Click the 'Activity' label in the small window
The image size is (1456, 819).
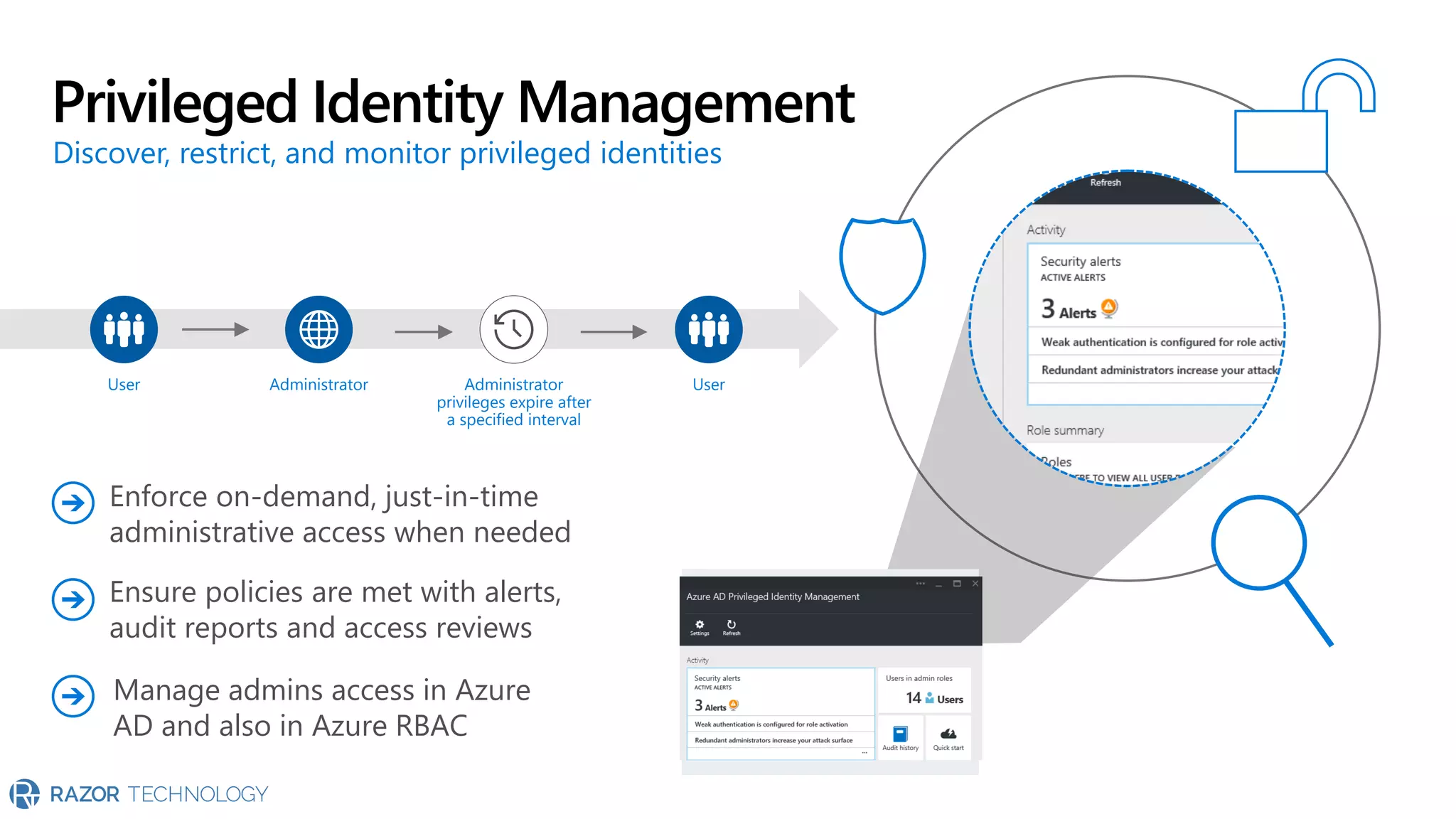coord(697,660)
